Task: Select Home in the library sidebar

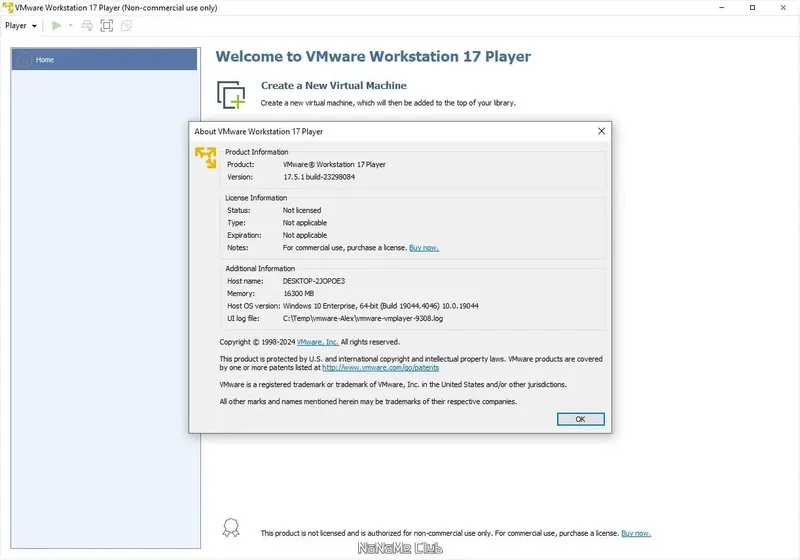Action: coord(104,60)
